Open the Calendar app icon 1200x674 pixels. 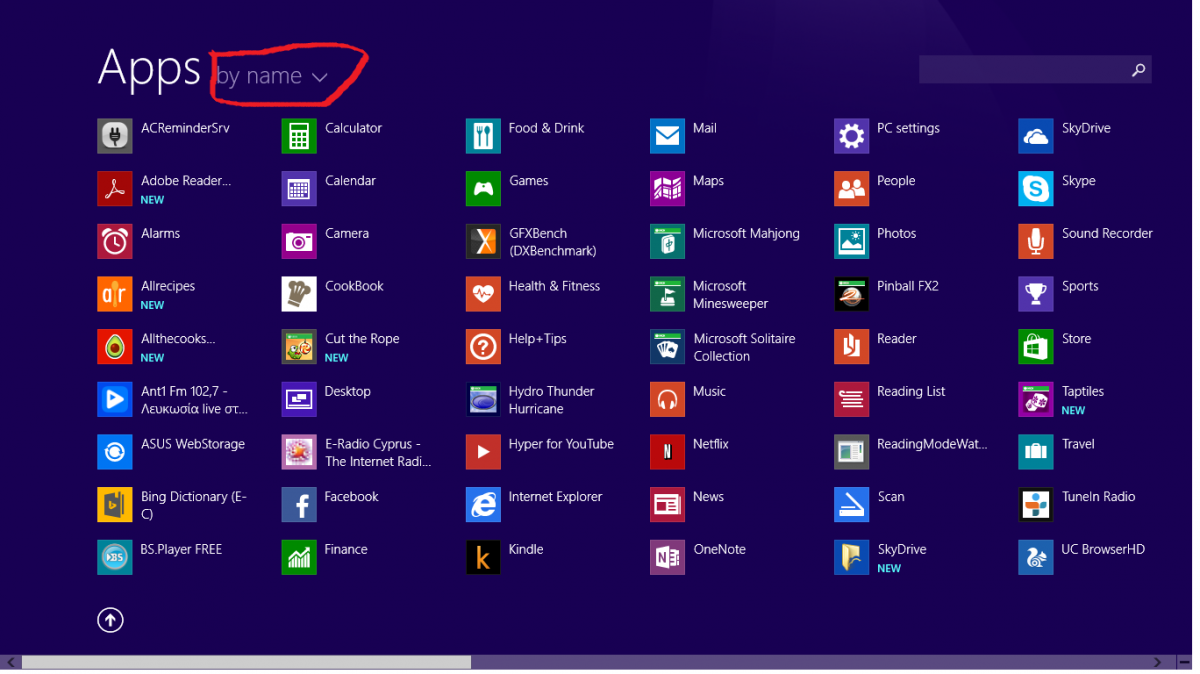coord(299,189)
